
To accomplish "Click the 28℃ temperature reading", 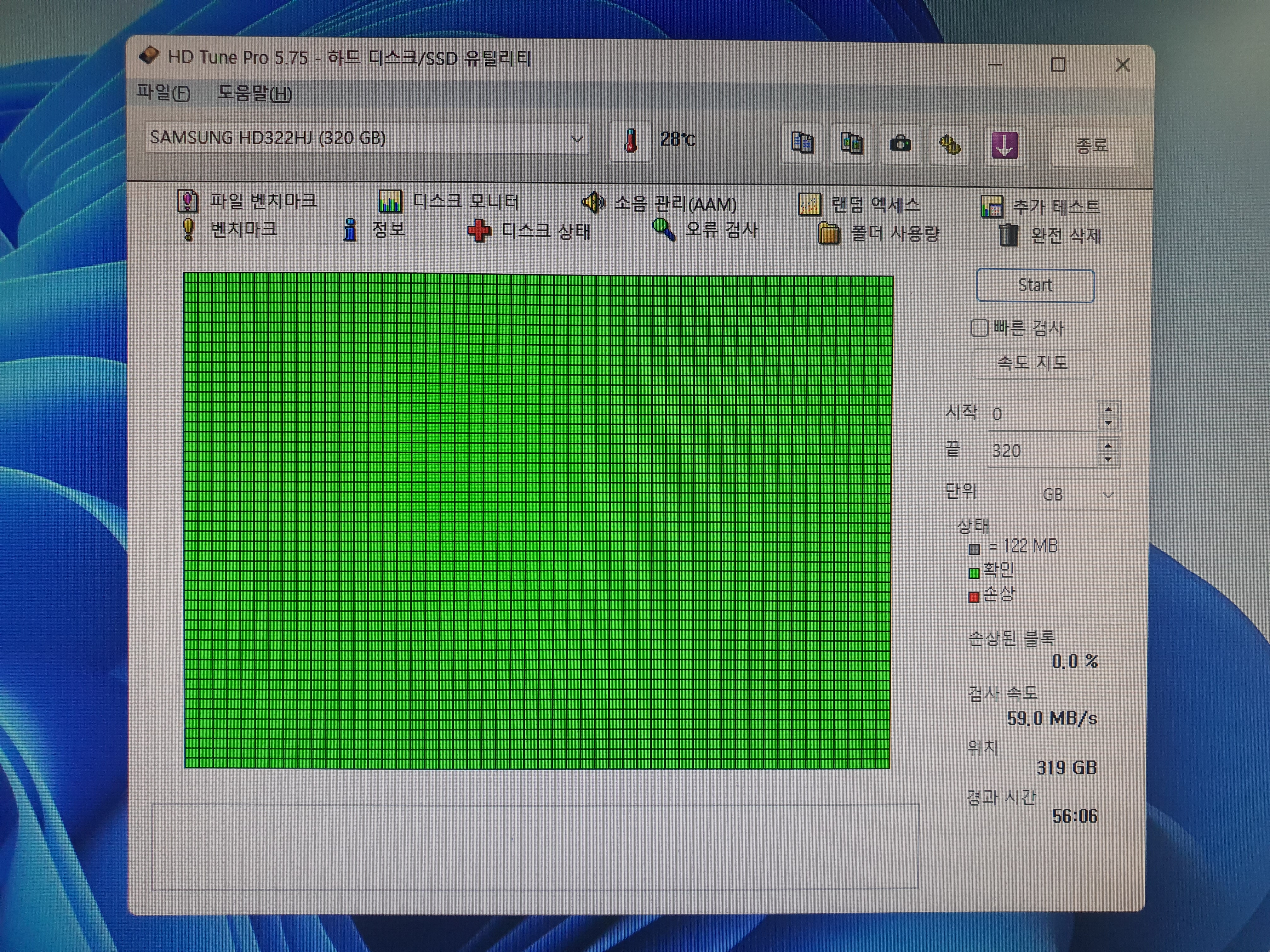I will tap(678, 139).
